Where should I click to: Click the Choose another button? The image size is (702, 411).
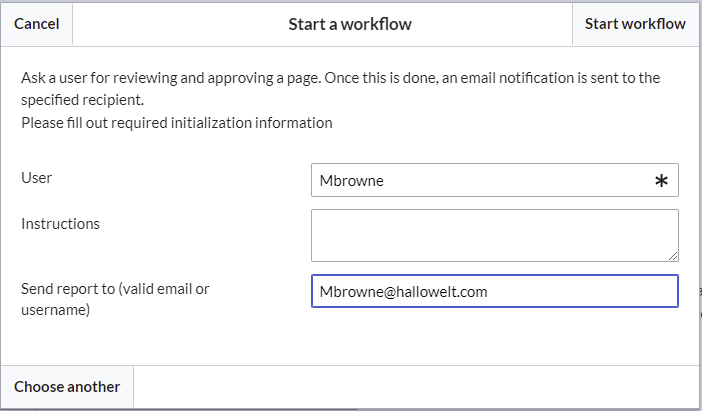(67, 387)
